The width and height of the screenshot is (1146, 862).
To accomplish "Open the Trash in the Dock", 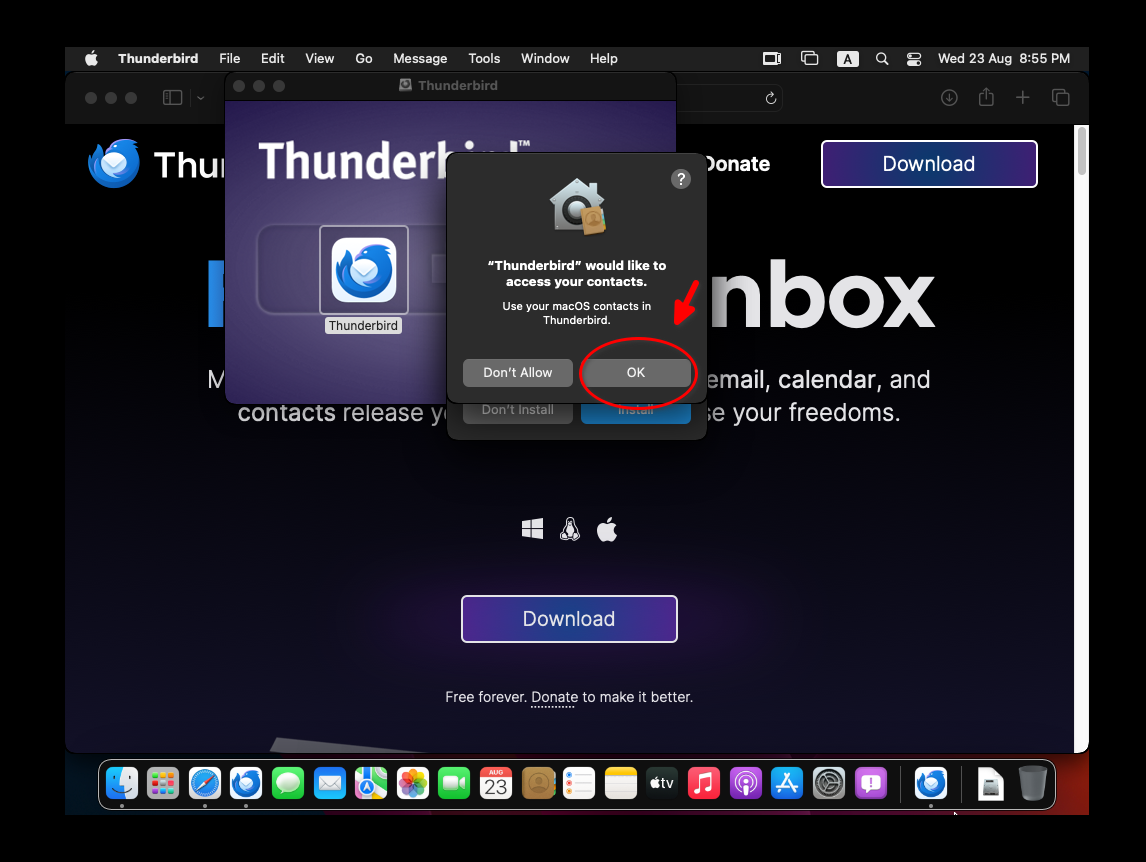I will pos(1033,784).
